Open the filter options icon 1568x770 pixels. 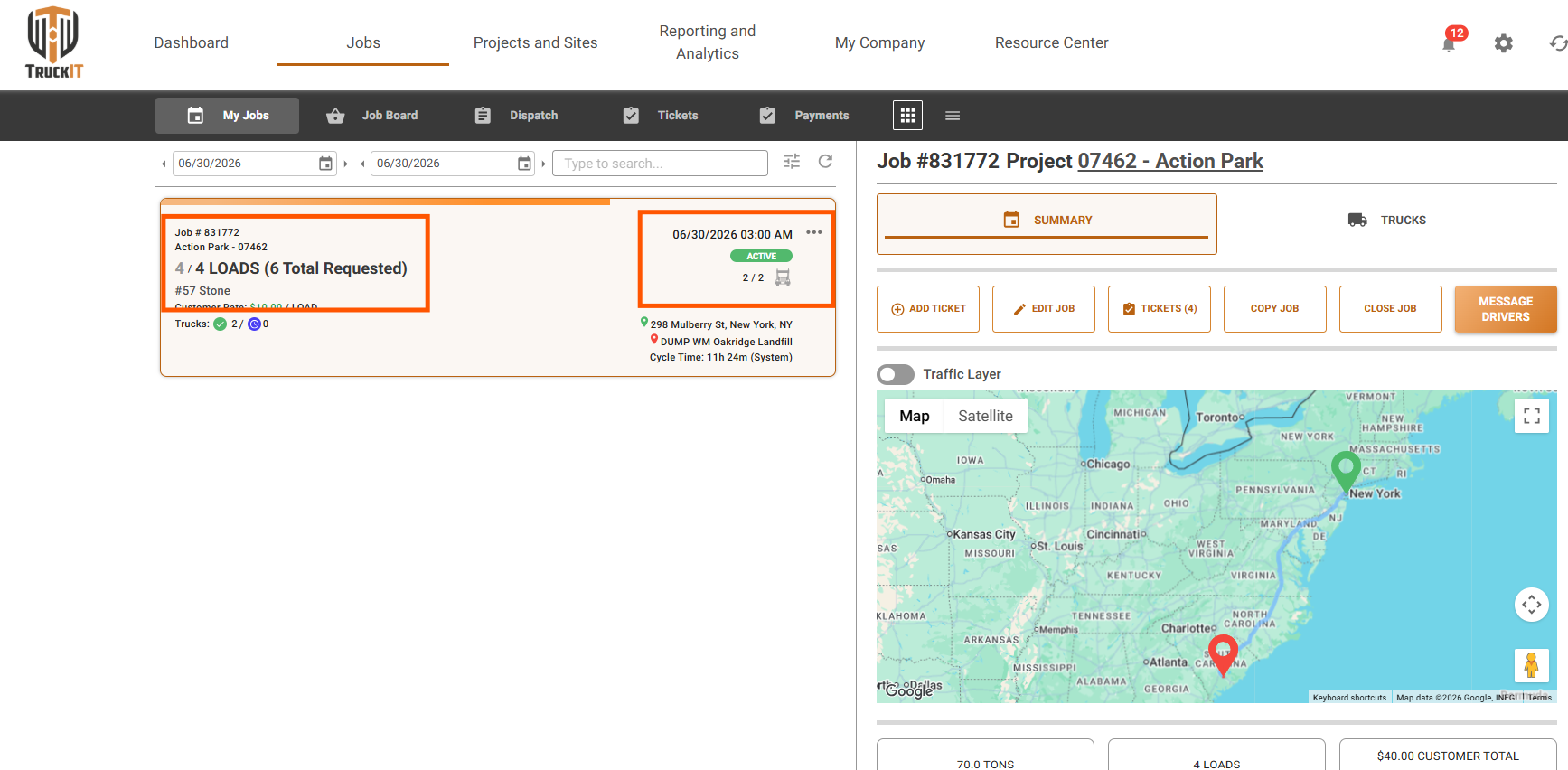click(792, 162)
